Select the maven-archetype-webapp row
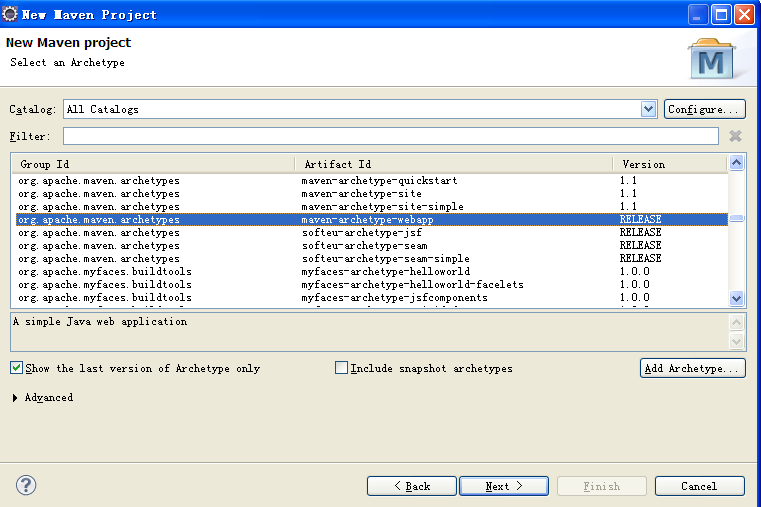The image size is (761, 507). point(372,219)
